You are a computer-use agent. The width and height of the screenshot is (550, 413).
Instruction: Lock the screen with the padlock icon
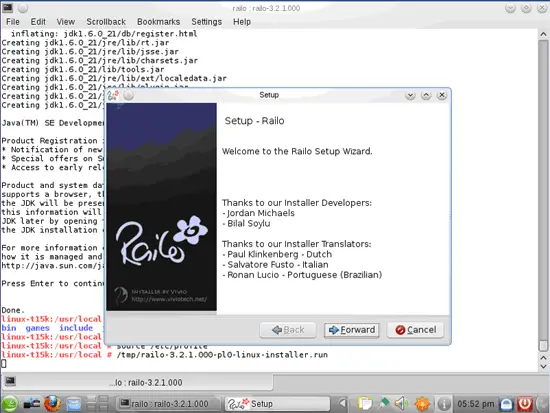point(506,404)
